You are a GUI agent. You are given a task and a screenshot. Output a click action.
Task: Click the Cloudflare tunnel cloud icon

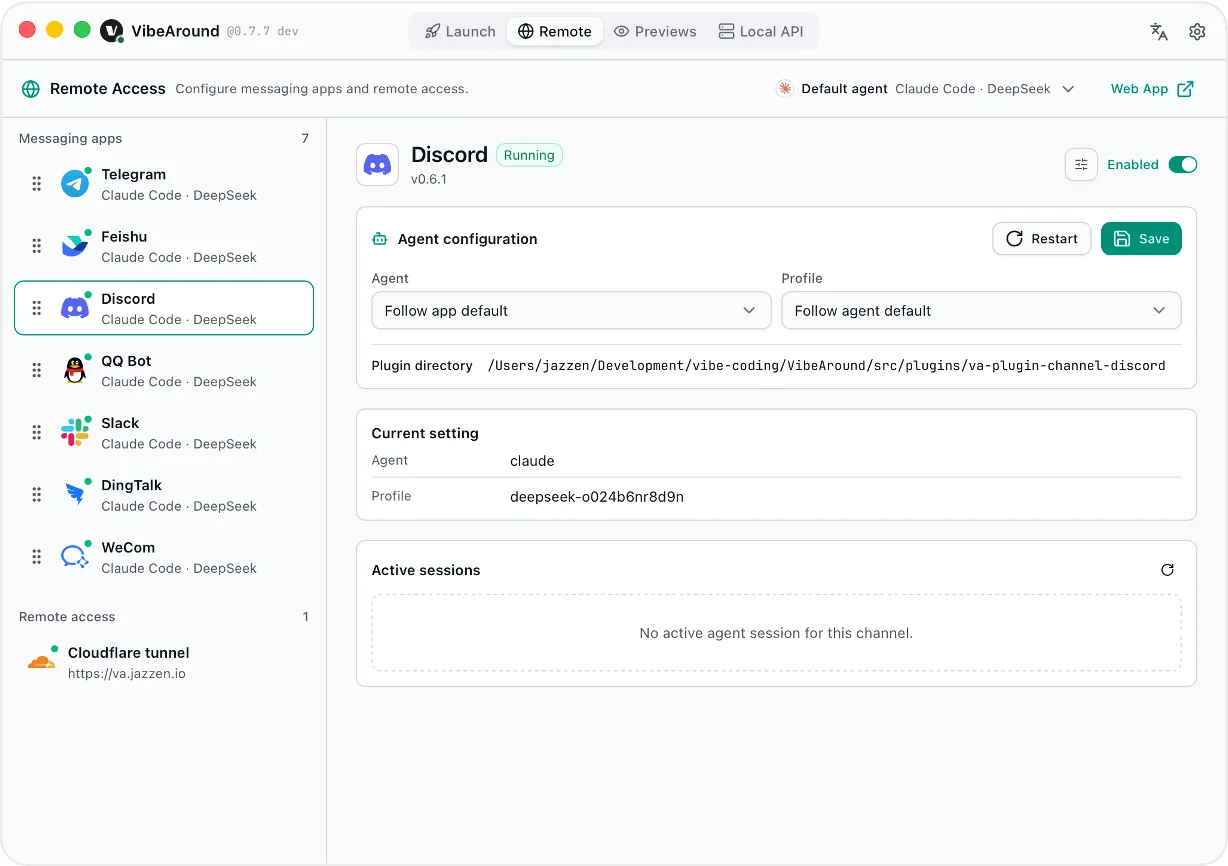41,662
